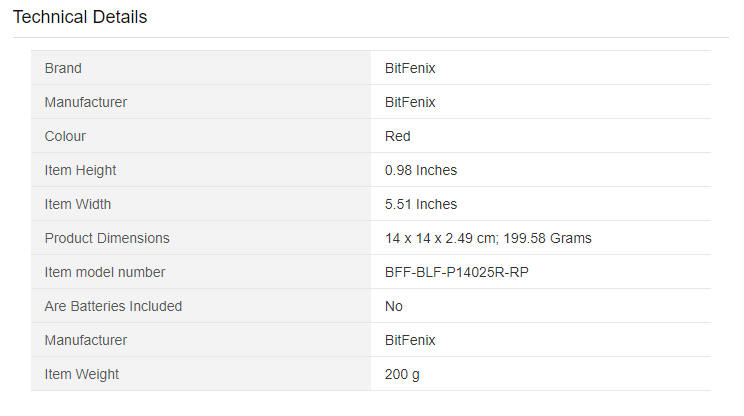
Task: Click the 0.98 Inches value
Action: [x=421, y=170]
